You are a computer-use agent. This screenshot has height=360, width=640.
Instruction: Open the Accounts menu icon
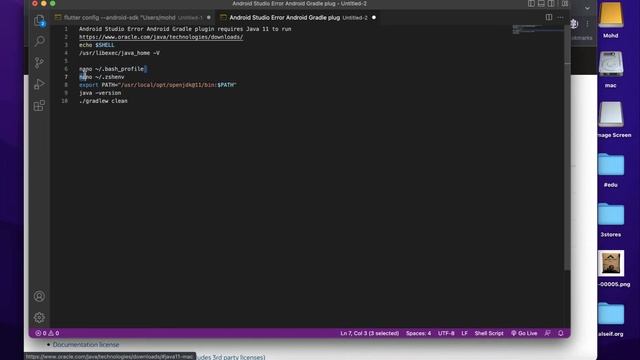39,296
